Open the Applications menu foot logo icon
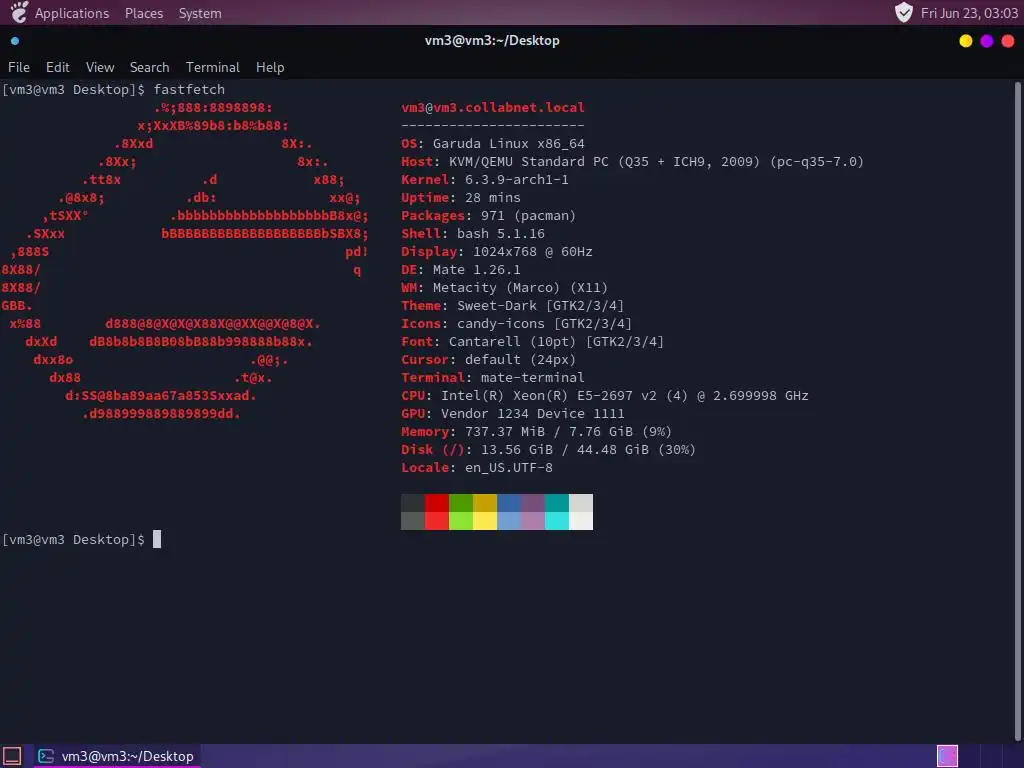Screen dimensions: 1024x768 click(20, 12)
